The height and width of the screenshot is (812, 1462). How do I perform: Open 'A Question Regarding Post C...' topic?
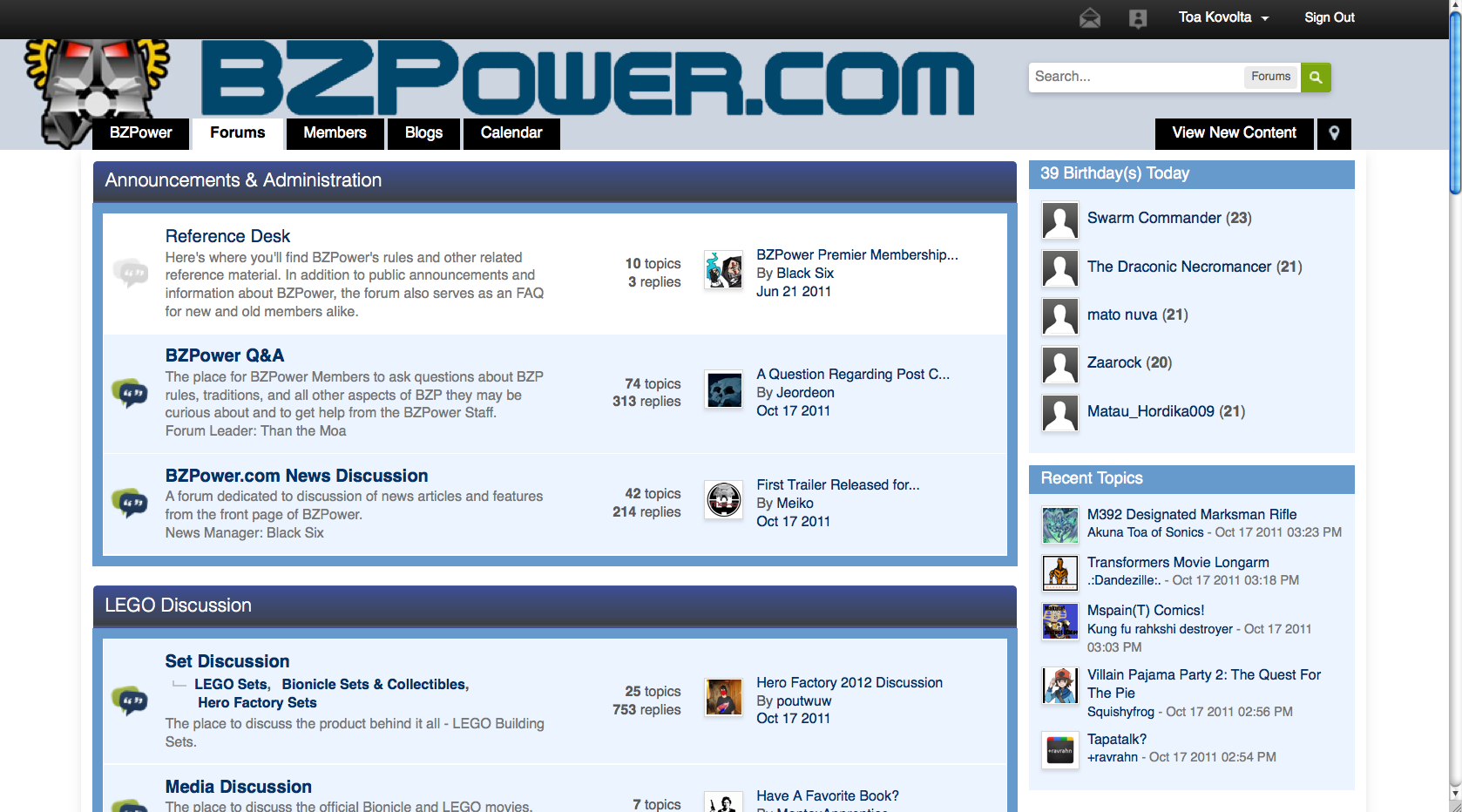point(853,375)
